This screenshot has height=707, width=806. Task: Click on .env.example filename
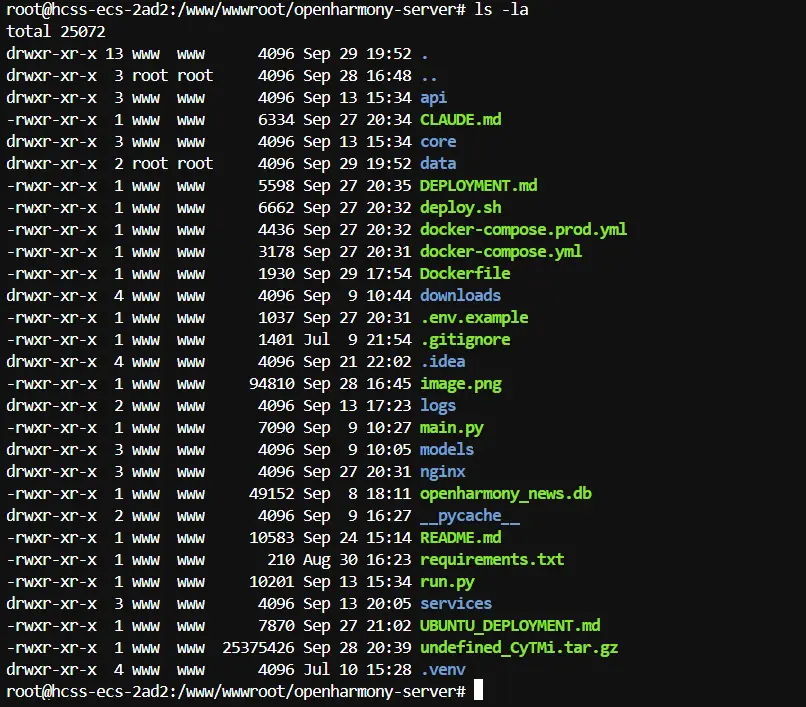coord(474,317)
